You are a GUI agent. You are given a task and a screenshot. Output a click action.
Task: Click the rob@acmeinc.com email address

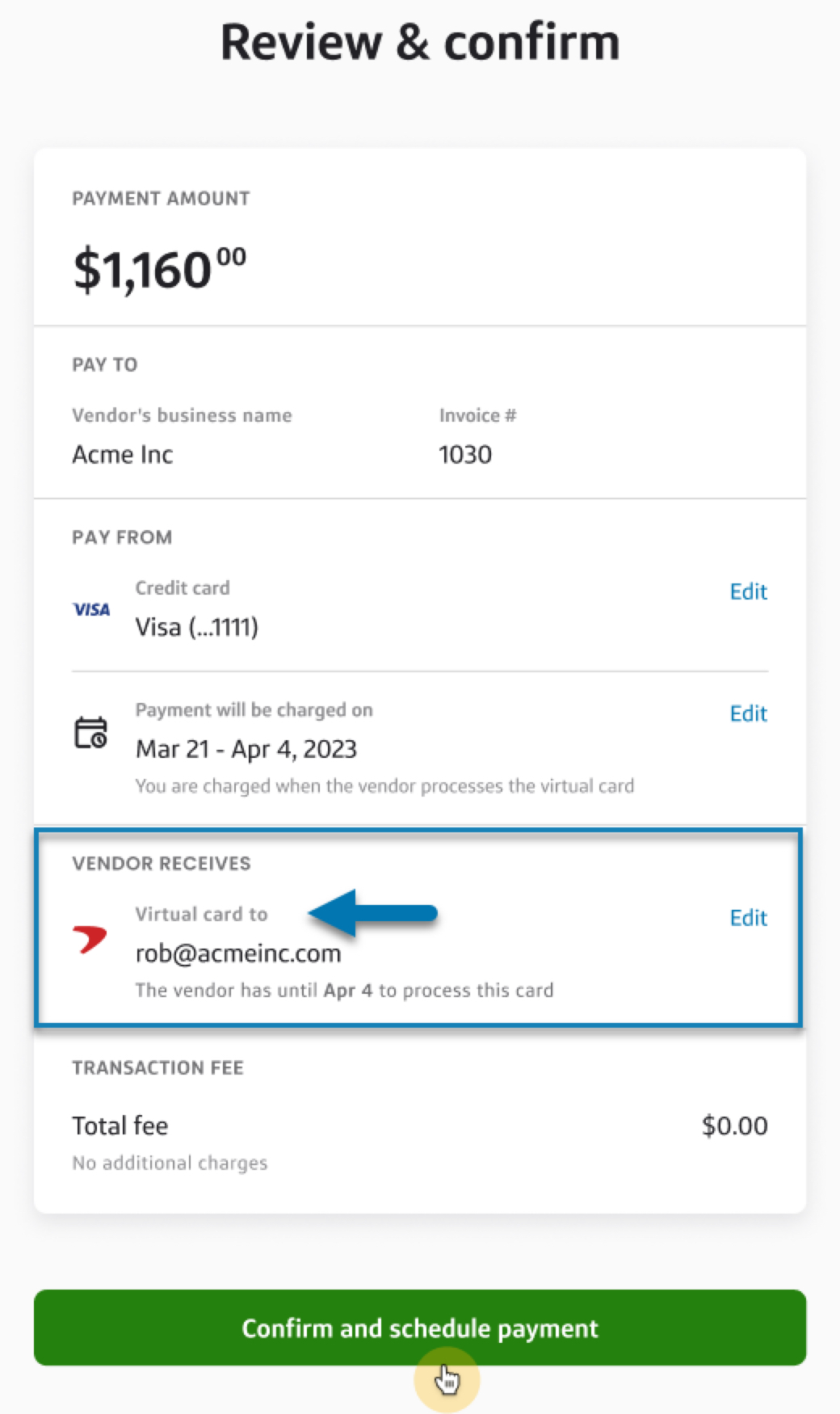pyautogui.click(x=237, y=953)
